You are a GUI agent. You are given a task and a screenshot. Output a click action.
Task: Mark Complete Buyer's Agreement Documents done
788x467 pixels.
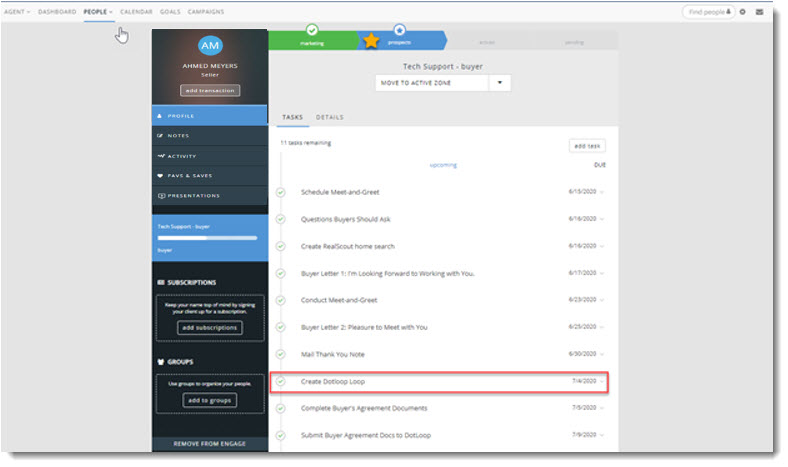[281, 408]
